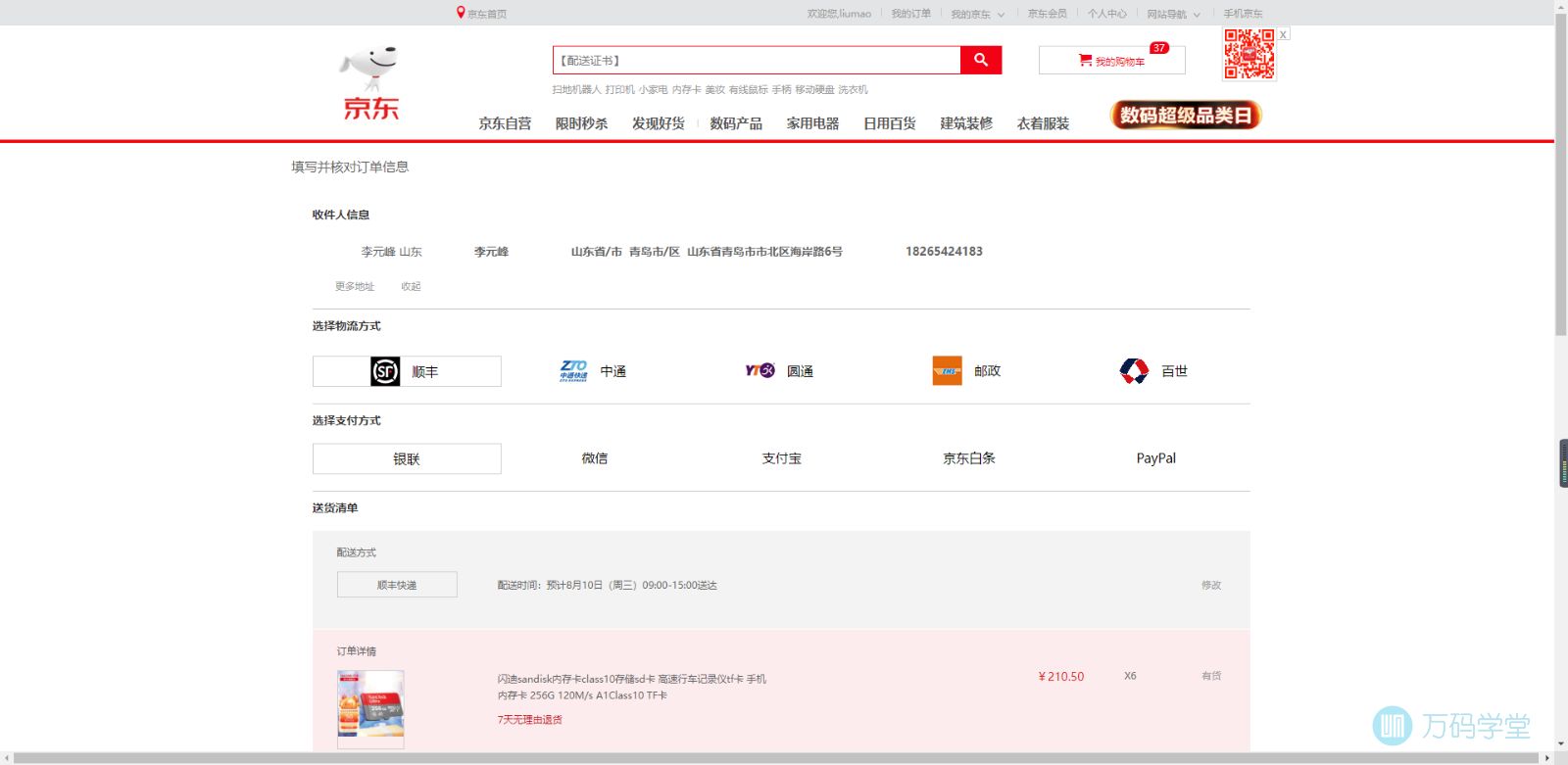This screenshot has height=765, width=1568.
Task: Collapse addresses with 收起
Action: 411,286
